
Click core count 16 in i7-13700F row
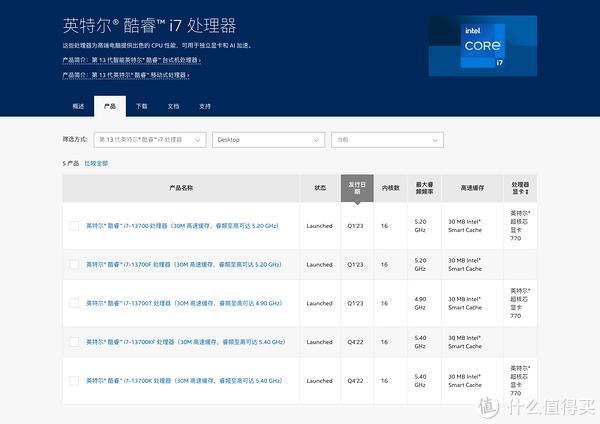pyautogui.click(x=385, y=264)
